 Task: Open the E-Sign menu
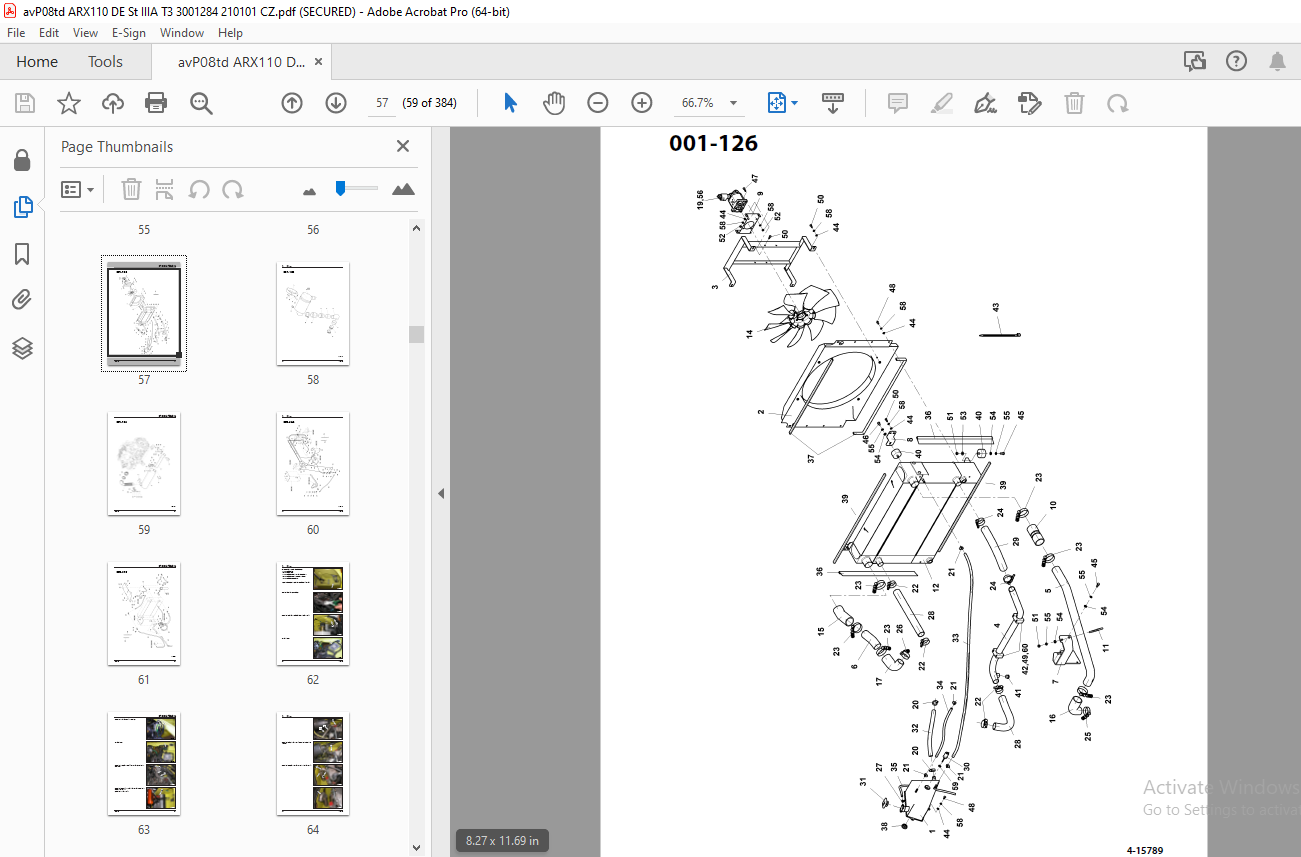(128, 33)
